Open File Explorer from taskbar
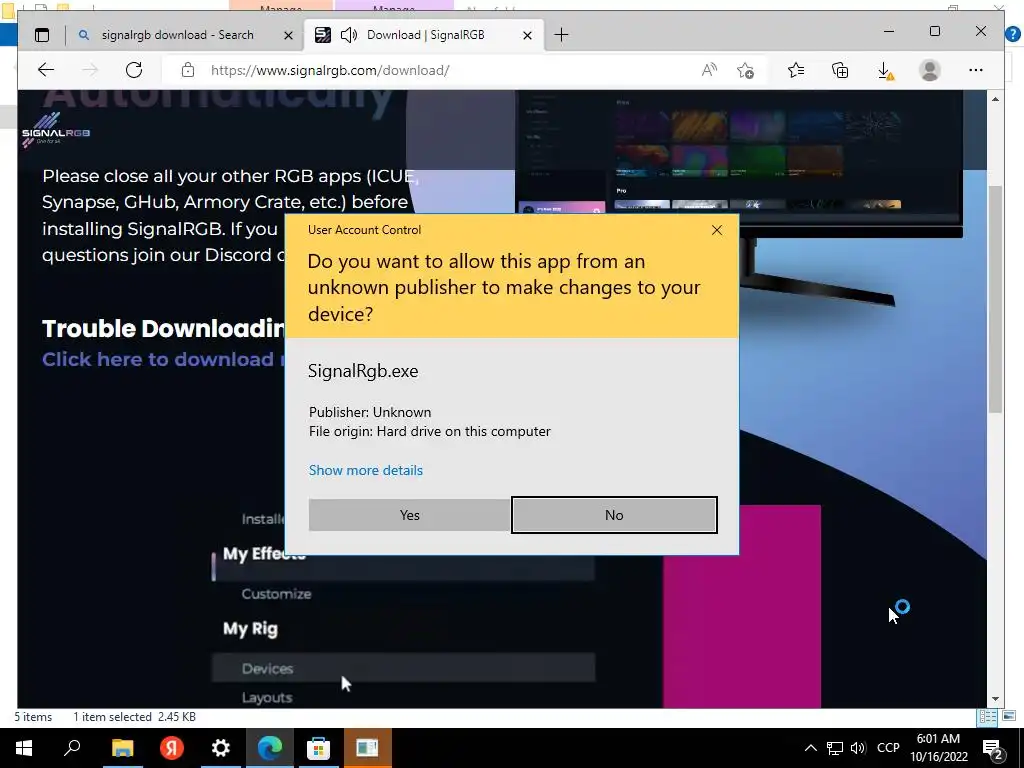 point(122,748)
